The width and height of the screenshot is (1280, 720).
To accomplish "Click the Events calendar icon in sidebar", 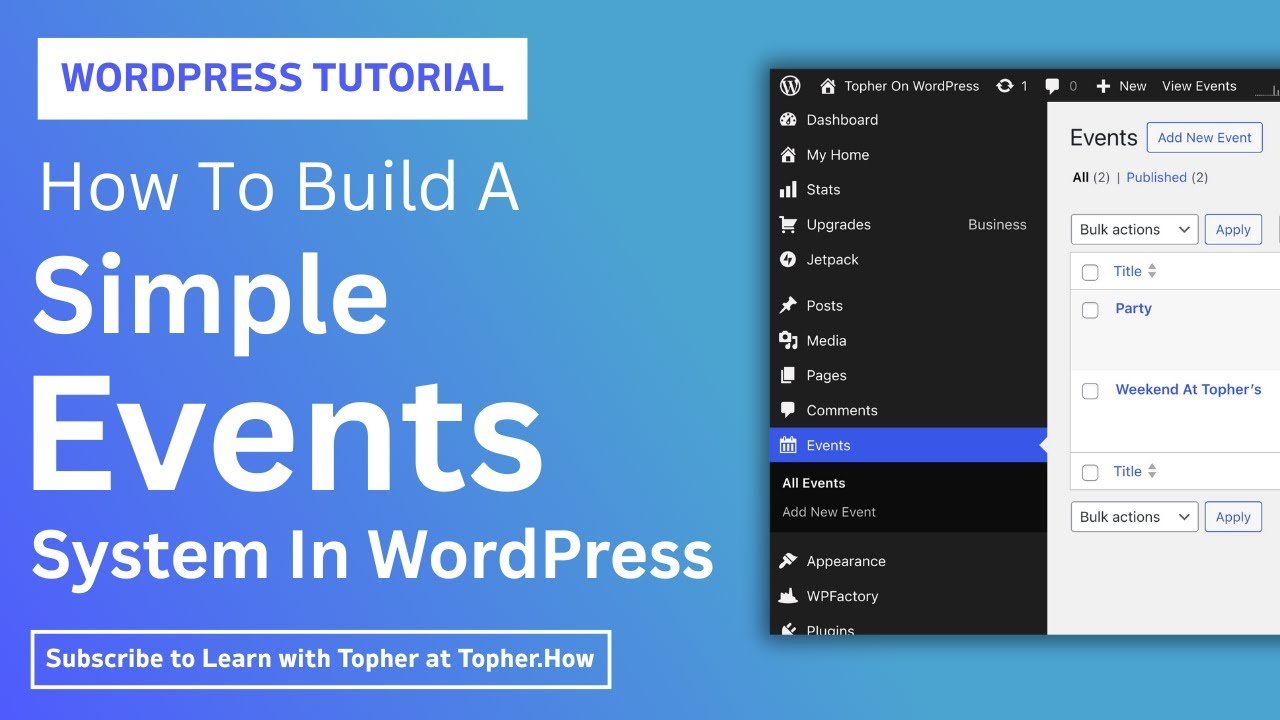I will coord(788,446).
